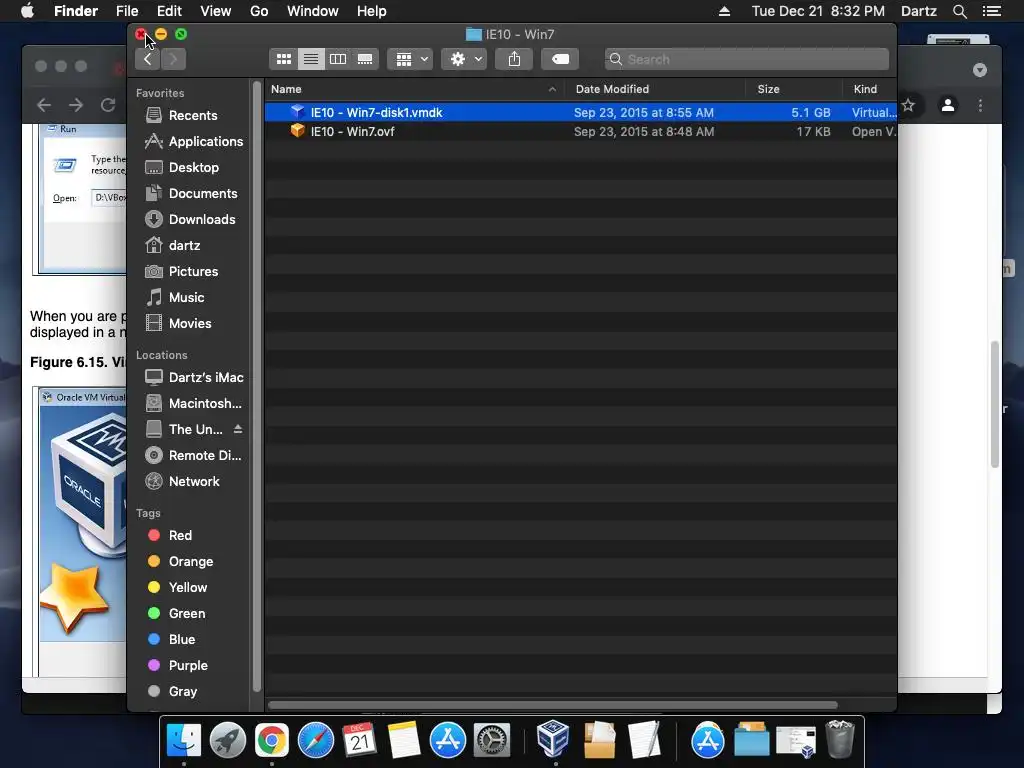Open Calendar from the Dock

tap(360, 741)
